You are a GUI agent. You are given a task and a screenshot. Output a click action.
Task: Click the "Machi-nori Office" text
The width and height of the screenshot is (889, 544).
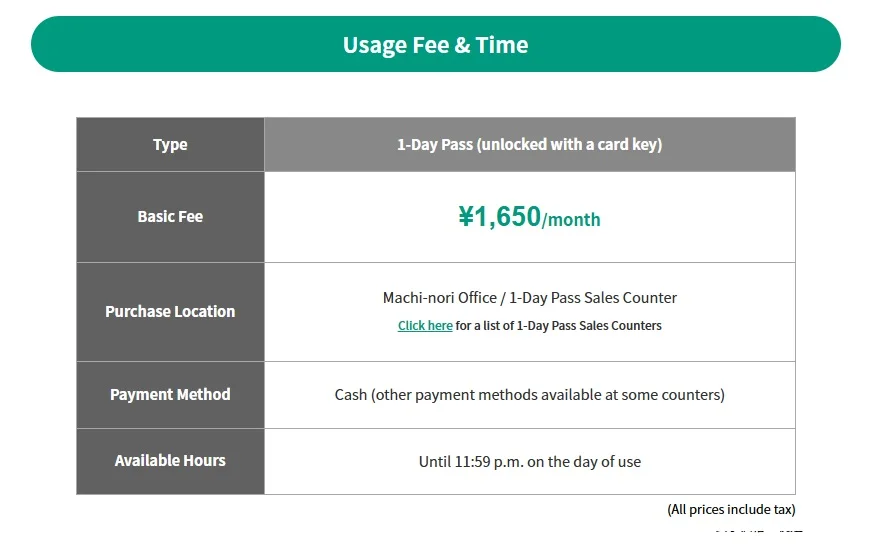pyautogui.click(x=439, y=298)
